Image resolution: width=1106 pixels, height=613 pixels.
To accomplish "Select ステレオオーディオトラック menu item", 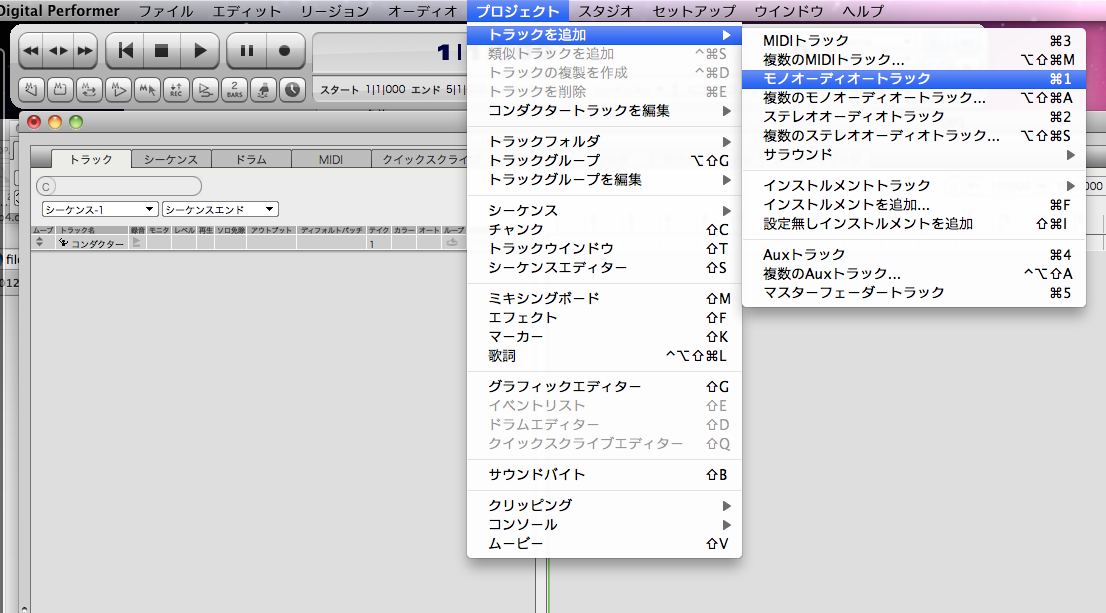I will point(913,116).
